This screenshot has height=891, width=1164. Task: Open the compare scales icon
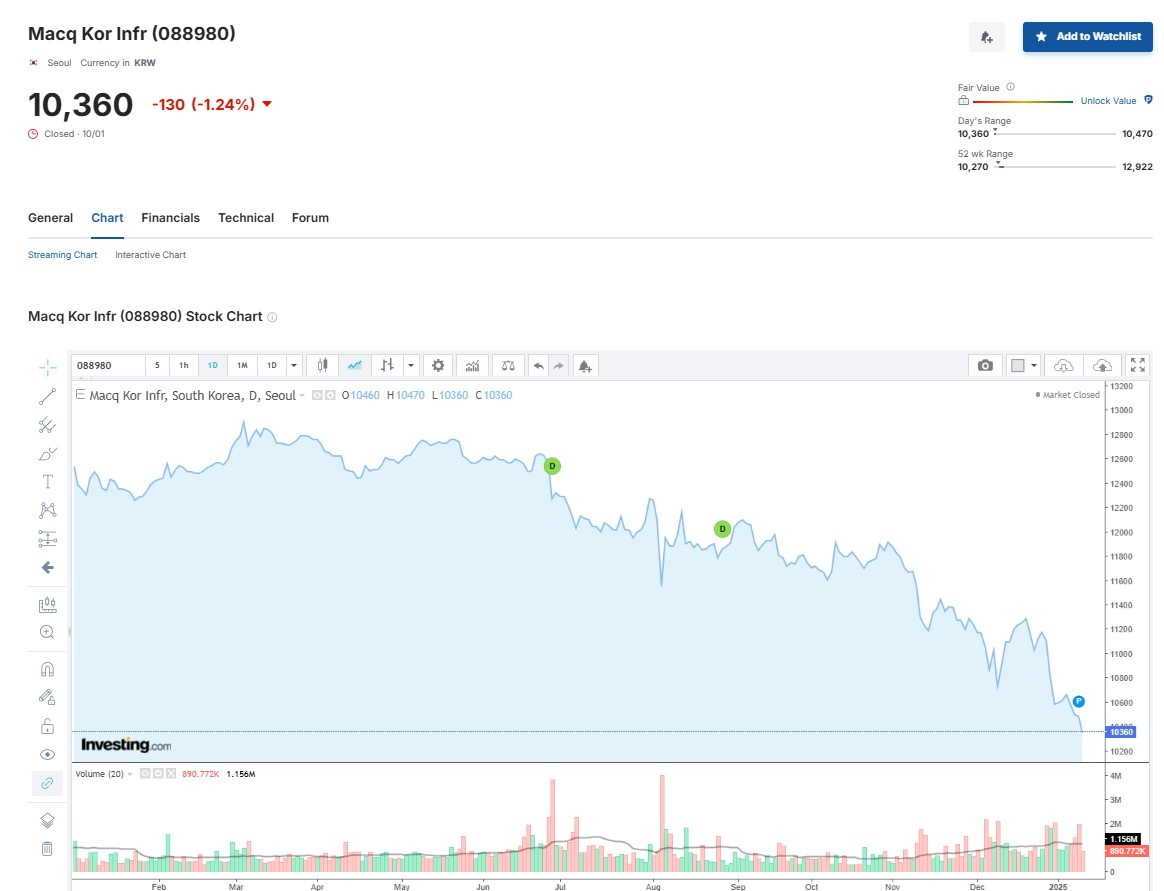coord(508,365)
